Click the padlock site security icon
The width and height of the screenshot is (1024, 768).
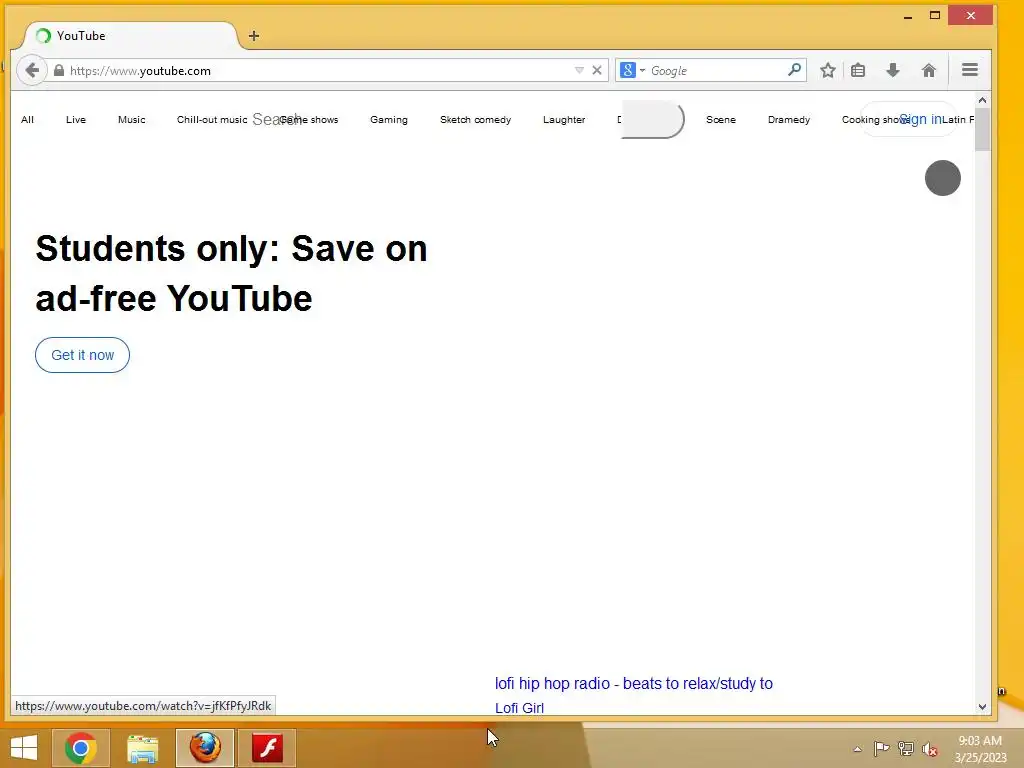click(x=59, y=71)
